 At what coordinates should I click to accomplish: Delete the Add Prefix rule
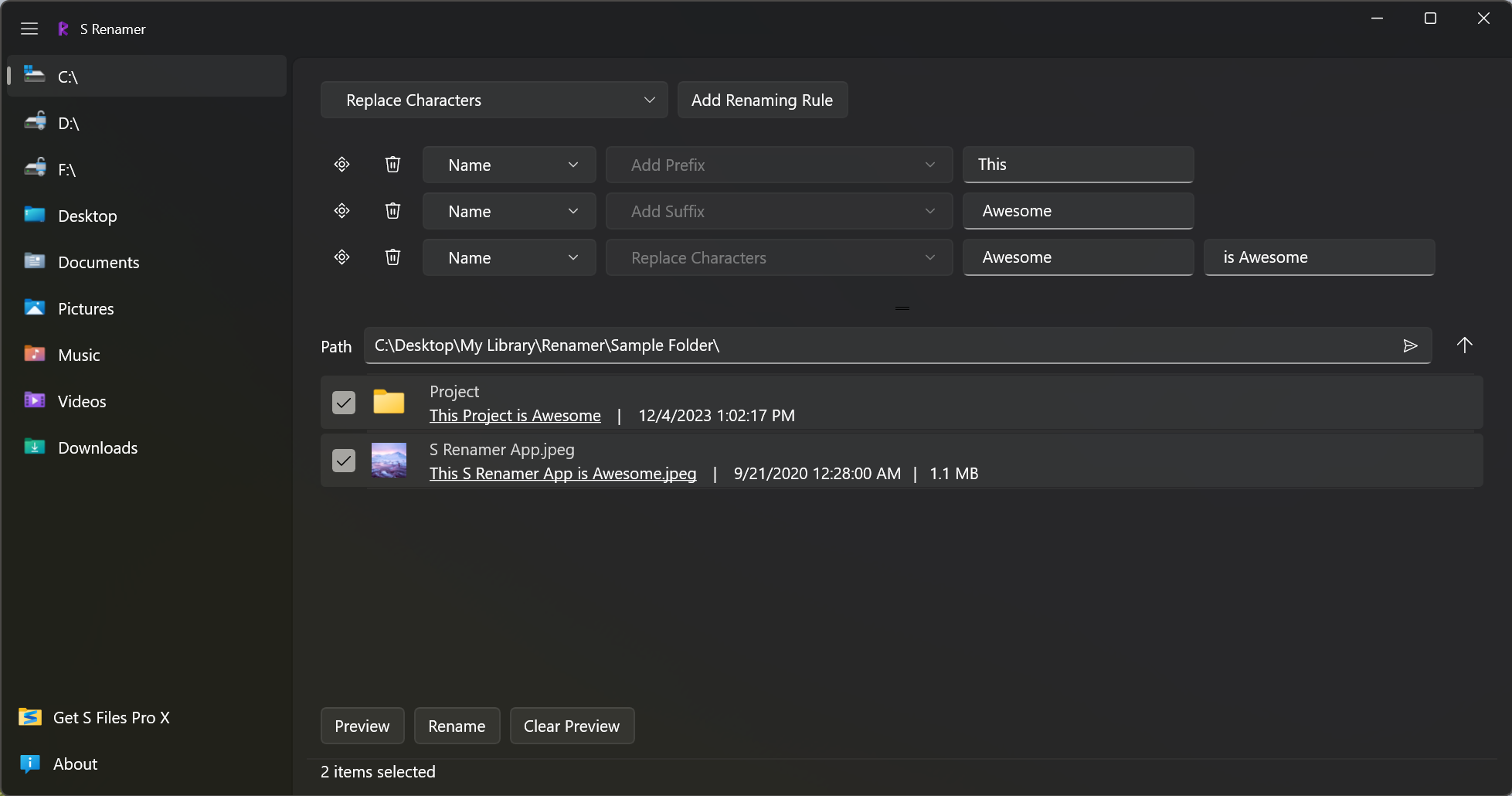[x=392, y=164]
